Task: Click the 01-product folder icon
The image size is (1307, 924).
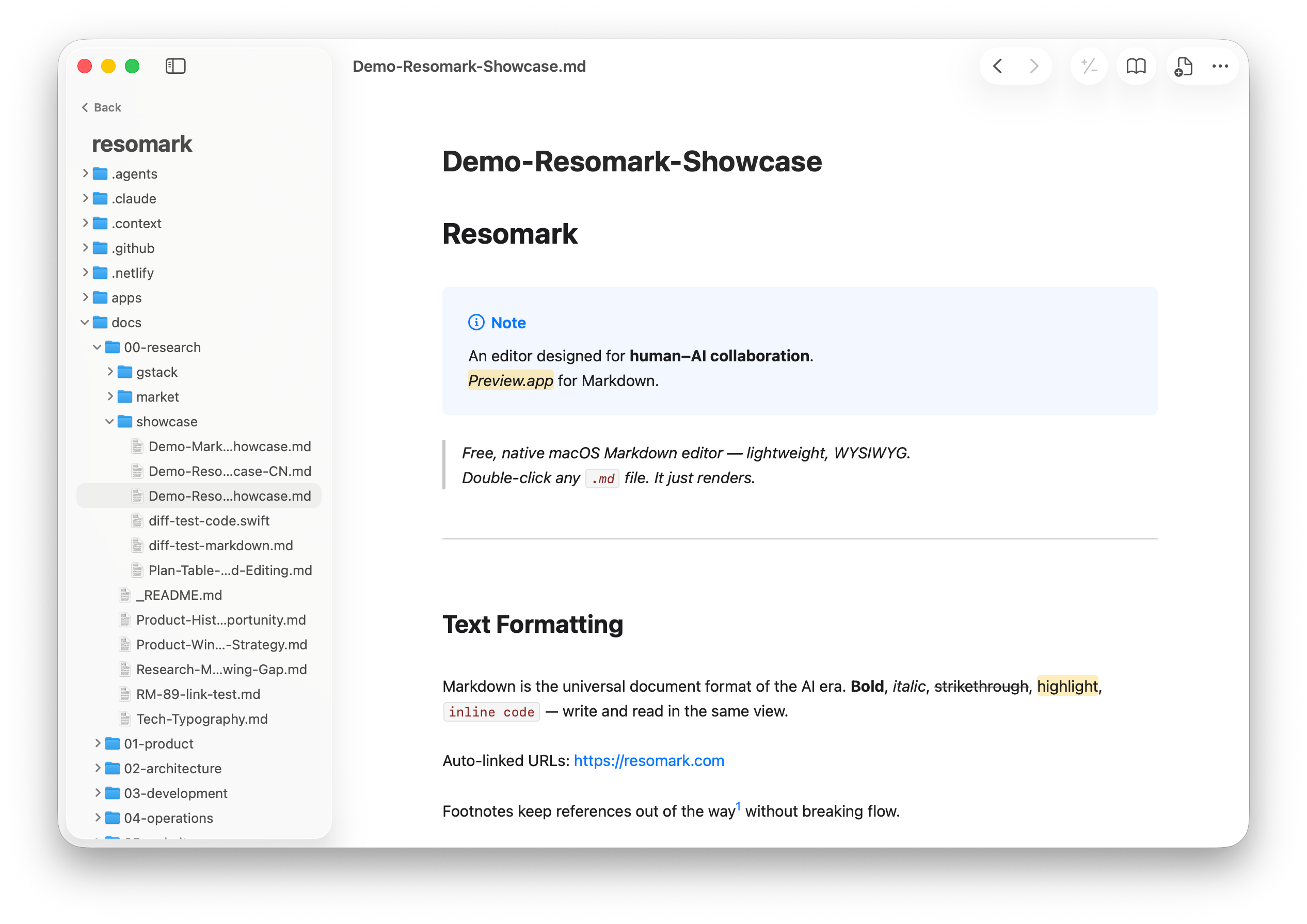Action: point(113,743)
